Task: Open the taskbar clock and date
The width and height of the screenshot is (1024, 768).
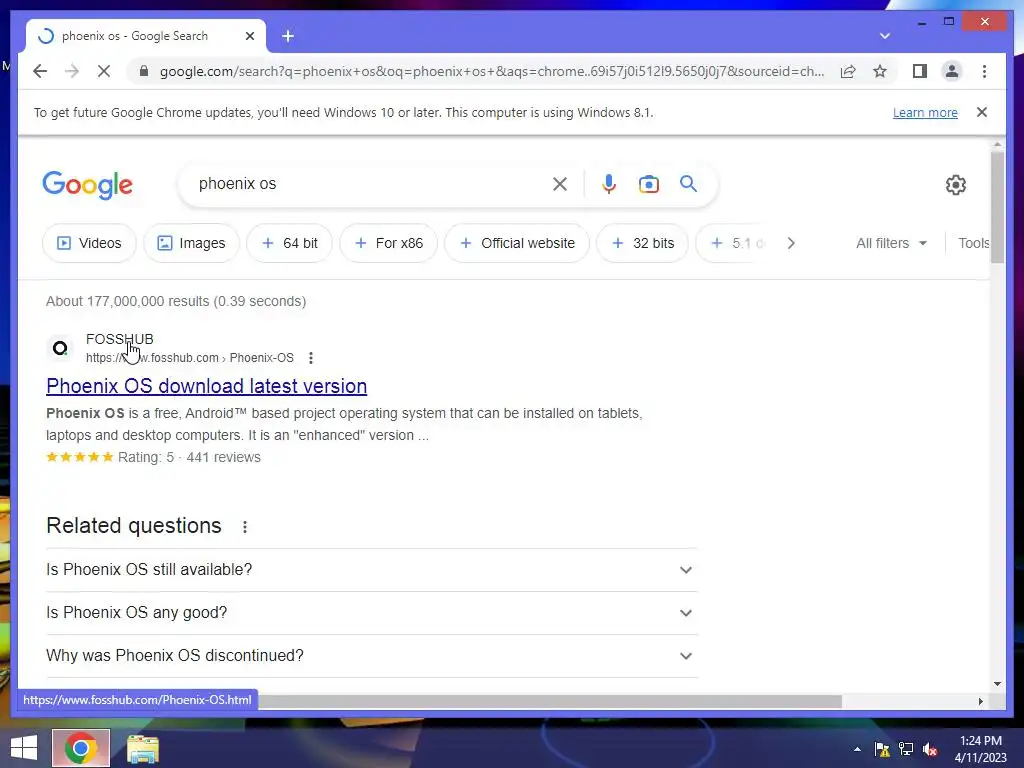Action: point(980,749)
